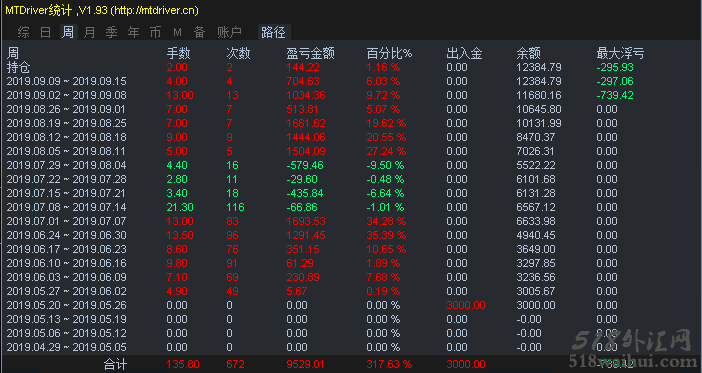Select row 2019.05.06 ~ 2019.05.12
Viewport: 702px width, 373px height.
(x=67, y=333)
